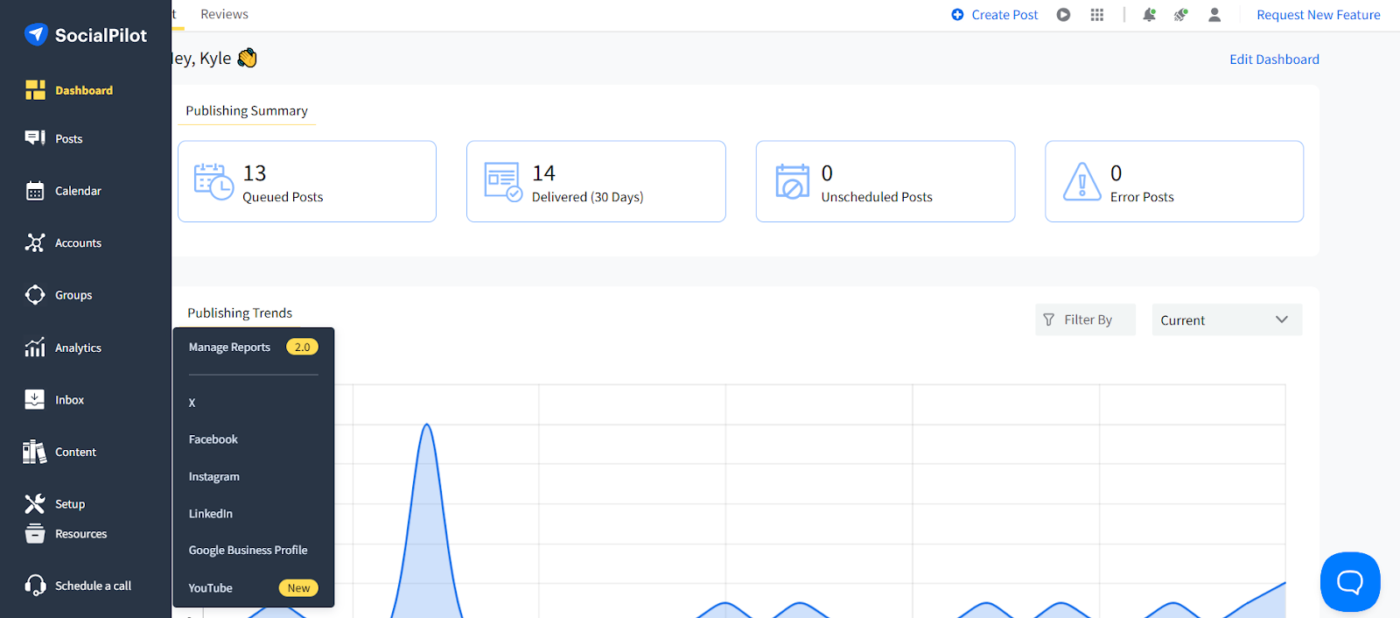Open the notifications bell icon
Image resolution: width=1400 pixels, height=618 pixels.
click(x=1149, y=15)
